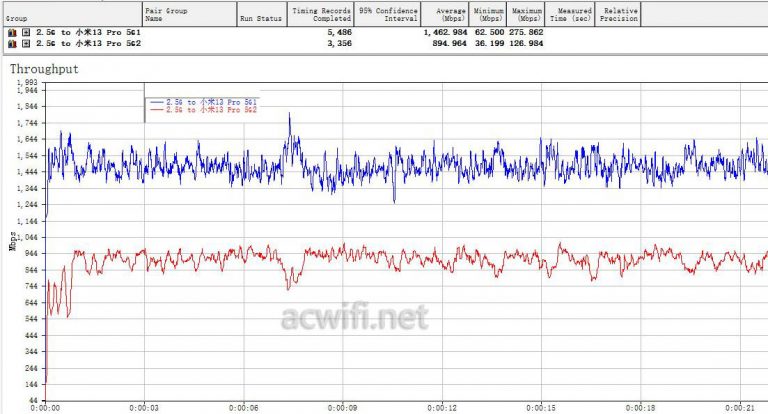Click the 0:00:12 mark on time axis
This screenshot has height=414, width=768.
[x=442, y=407]
